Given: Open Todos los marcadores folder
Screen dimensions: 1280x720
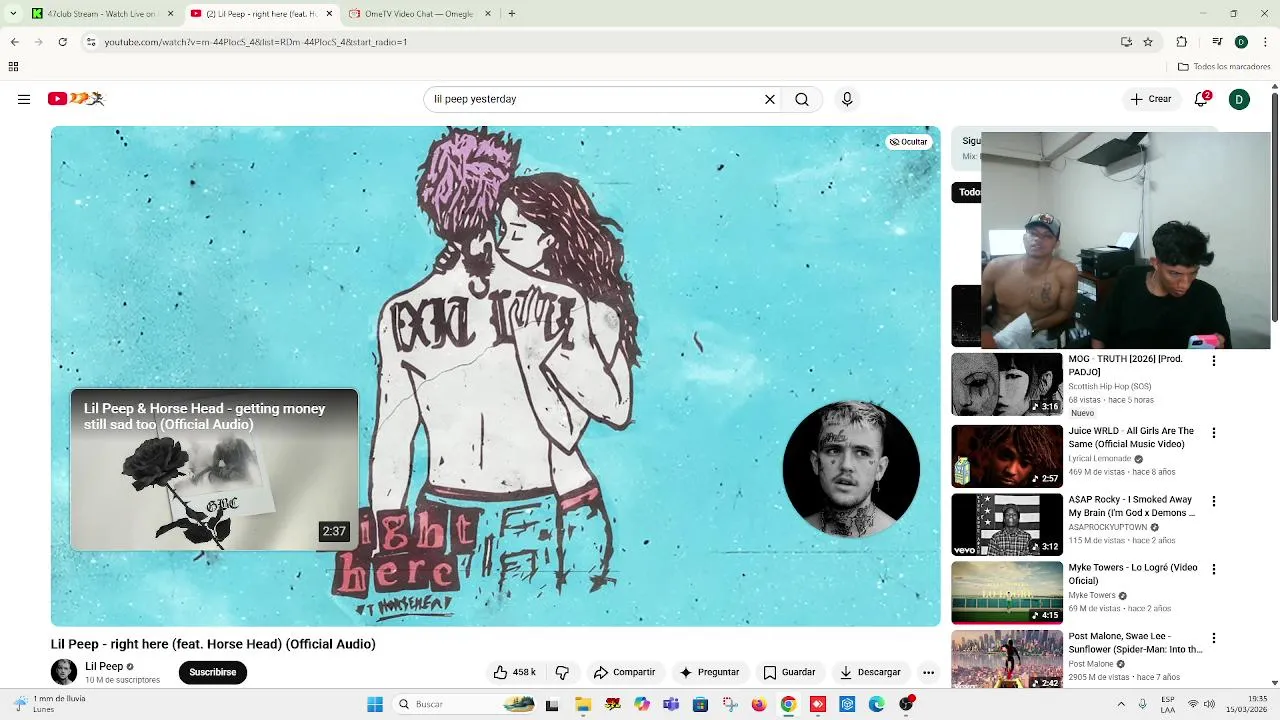Looking at the screenshot, I should click(1224, 67).
